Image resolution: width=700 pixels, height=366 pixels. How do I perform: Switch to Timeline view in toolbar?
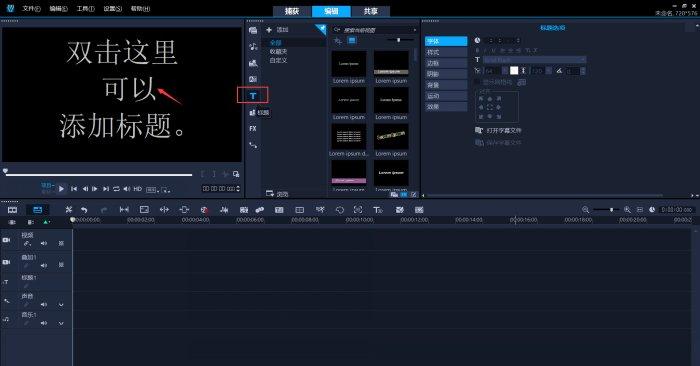tap(38, 210)
